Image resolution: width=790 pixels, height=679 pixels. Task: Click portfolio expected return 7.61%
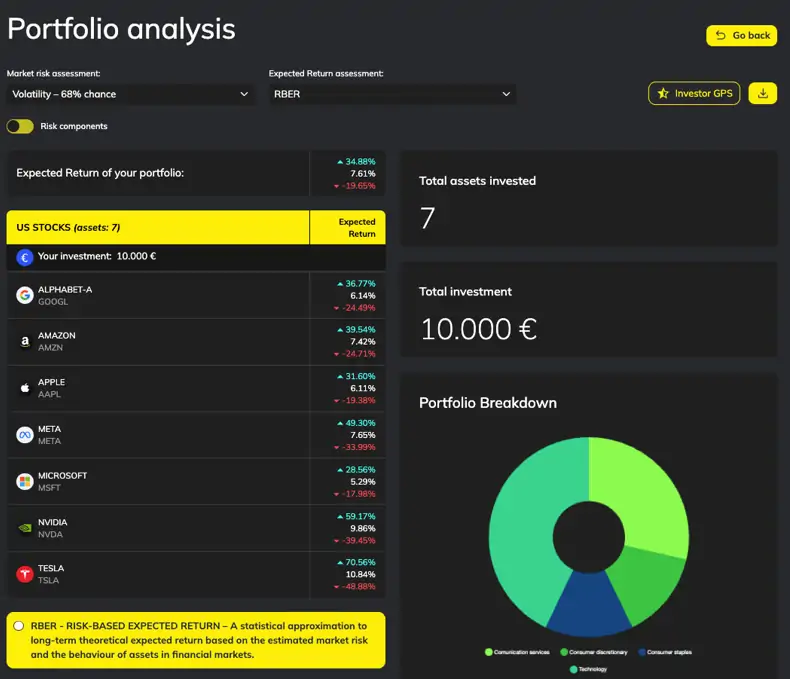pyautogui.click(x=363, y=174)
